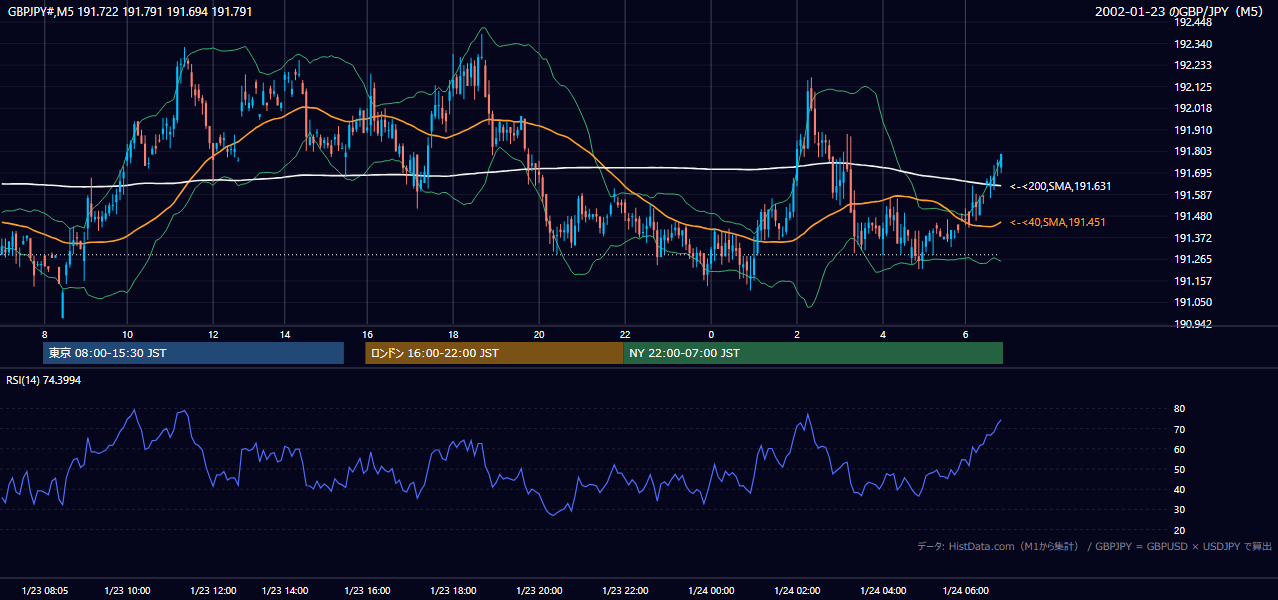The image size is (1278, 600).
Task: Click the 1/24 04:00 time axis label
Action: pos(883,591)
